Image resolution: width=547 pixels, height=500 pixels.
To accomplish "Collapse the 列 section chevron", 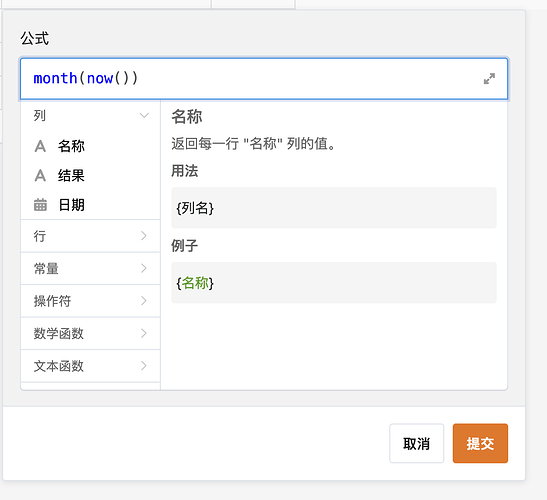I will pyautogui.click(x=144, y=115).
